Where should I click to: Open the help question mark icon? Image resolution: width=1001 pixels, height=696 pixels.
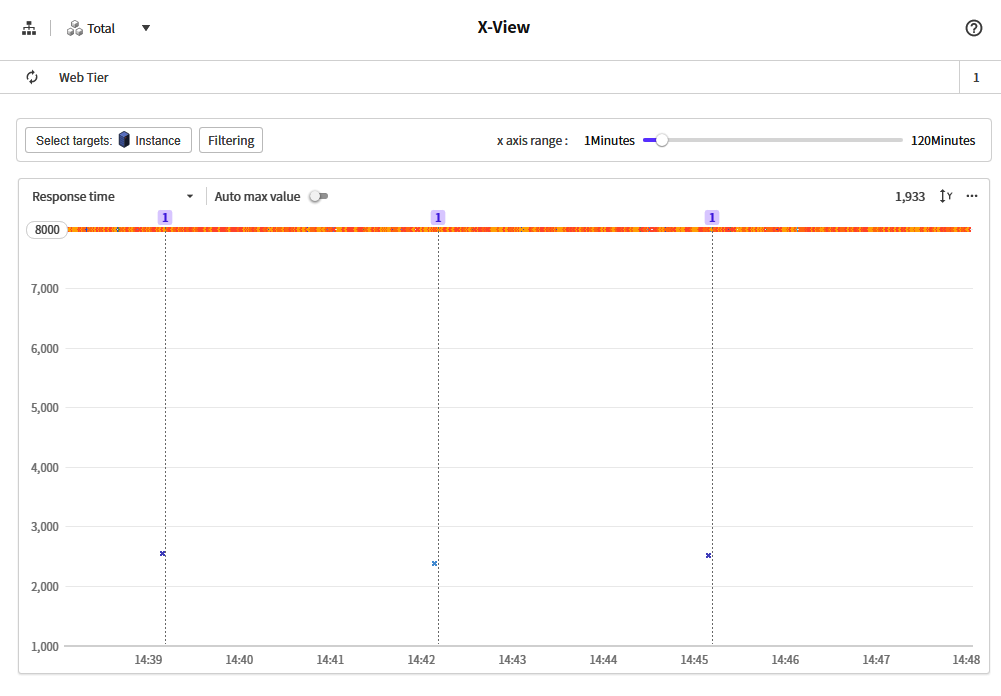click(x=973, y=28)
